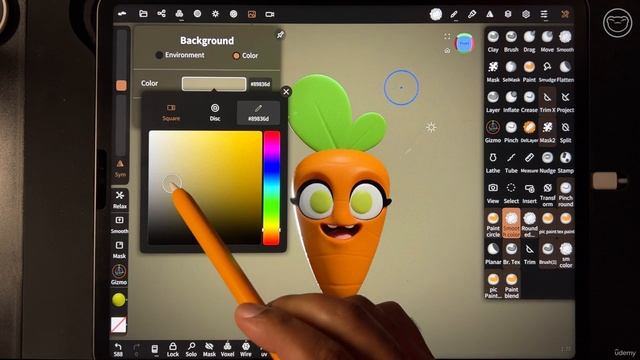Select the Lathe tool
The height and width of the screenshot is (360, 640).
493,162
